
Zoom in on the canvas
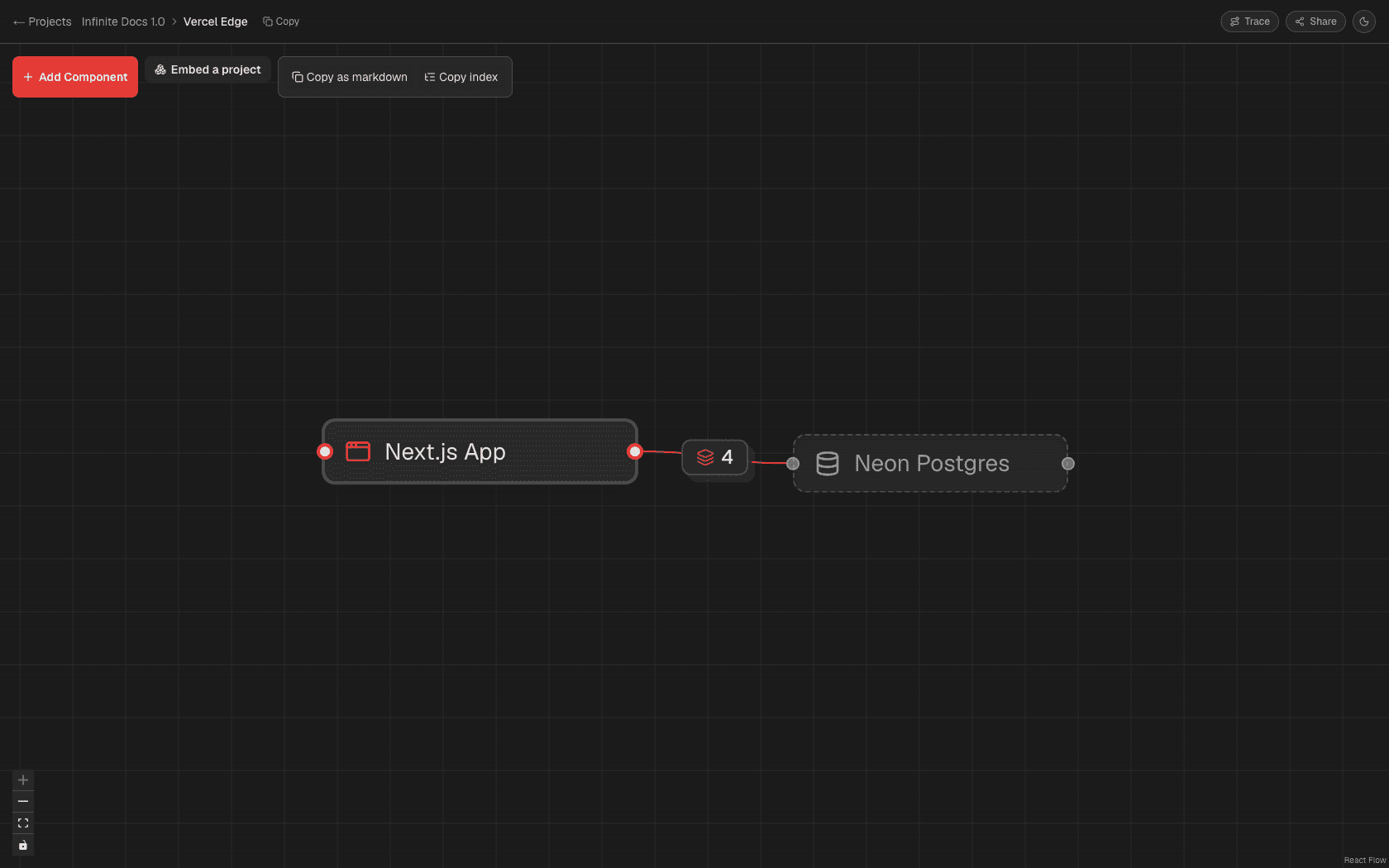click(x=23, y=780)
